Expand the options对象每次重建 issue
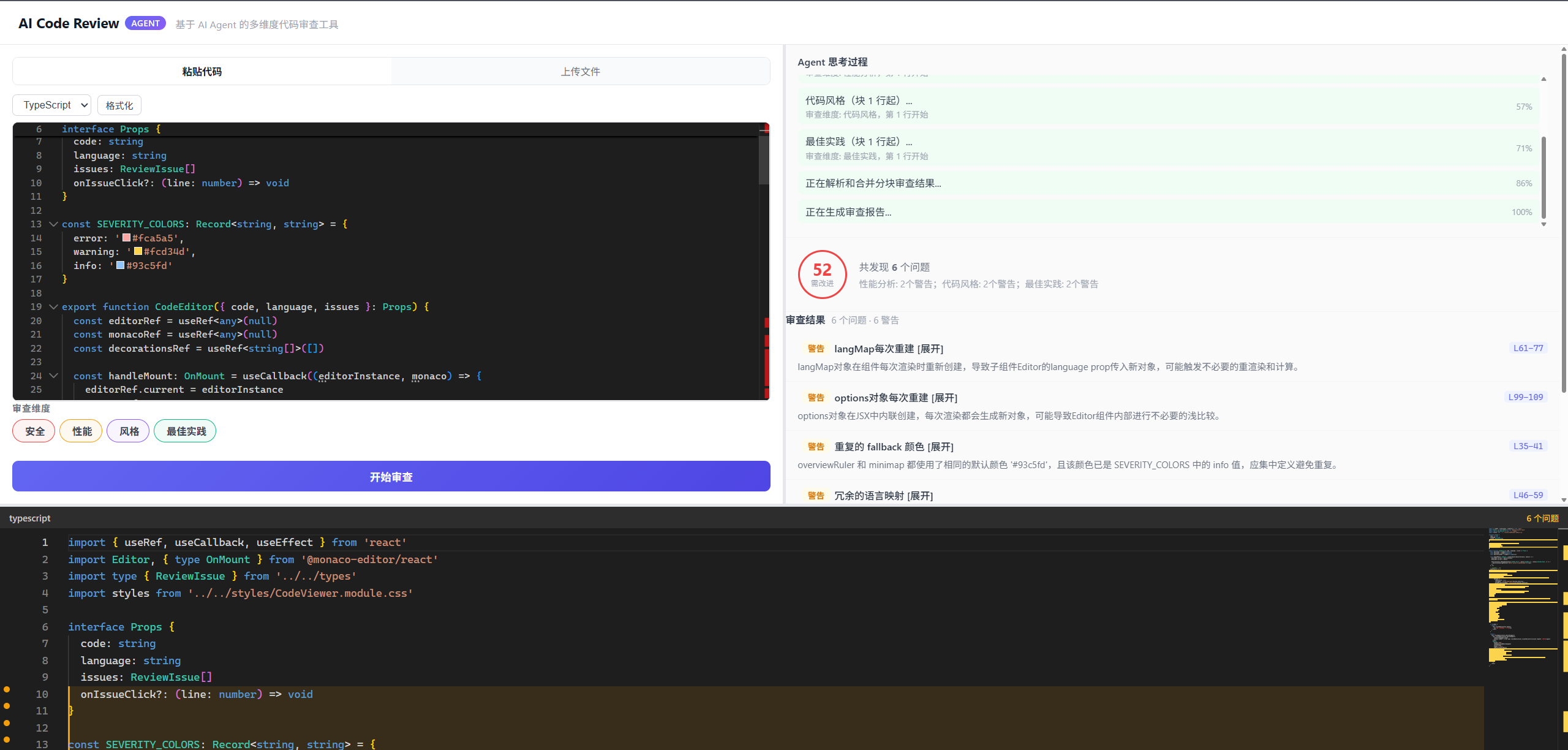 point(944,398)
